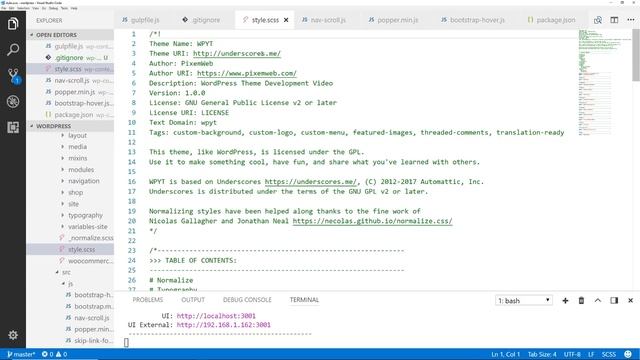Click the feedback smiley in status bar
Image resolution: width=640 pixels, height=360 pixels.
tap(628, 354)
